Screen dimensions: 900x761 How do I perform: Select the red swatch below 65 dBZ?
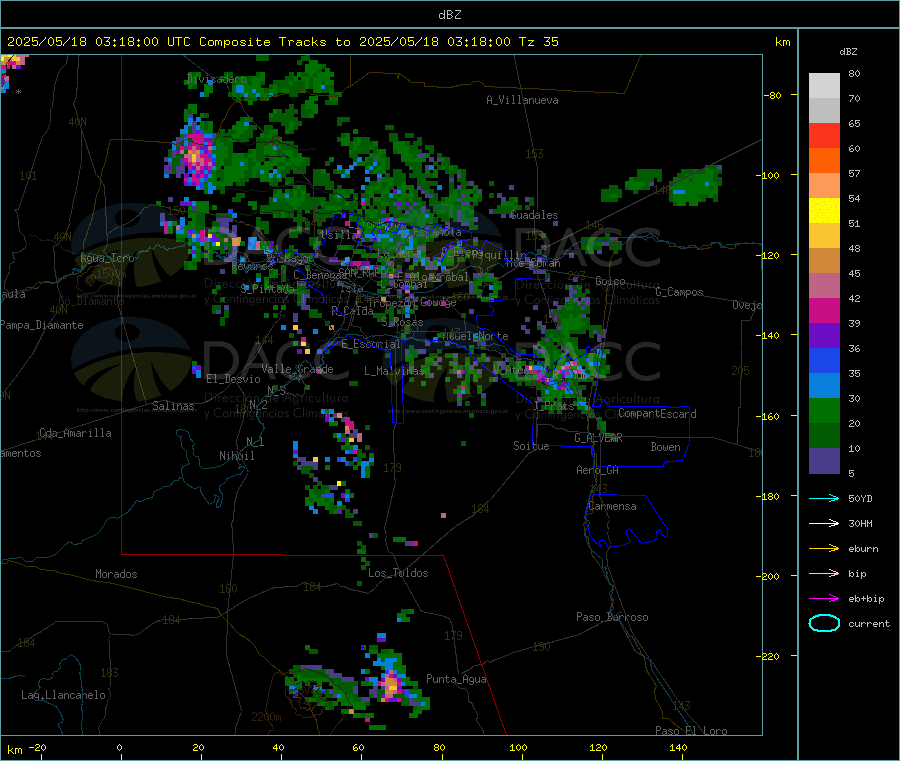click(824, 135)
